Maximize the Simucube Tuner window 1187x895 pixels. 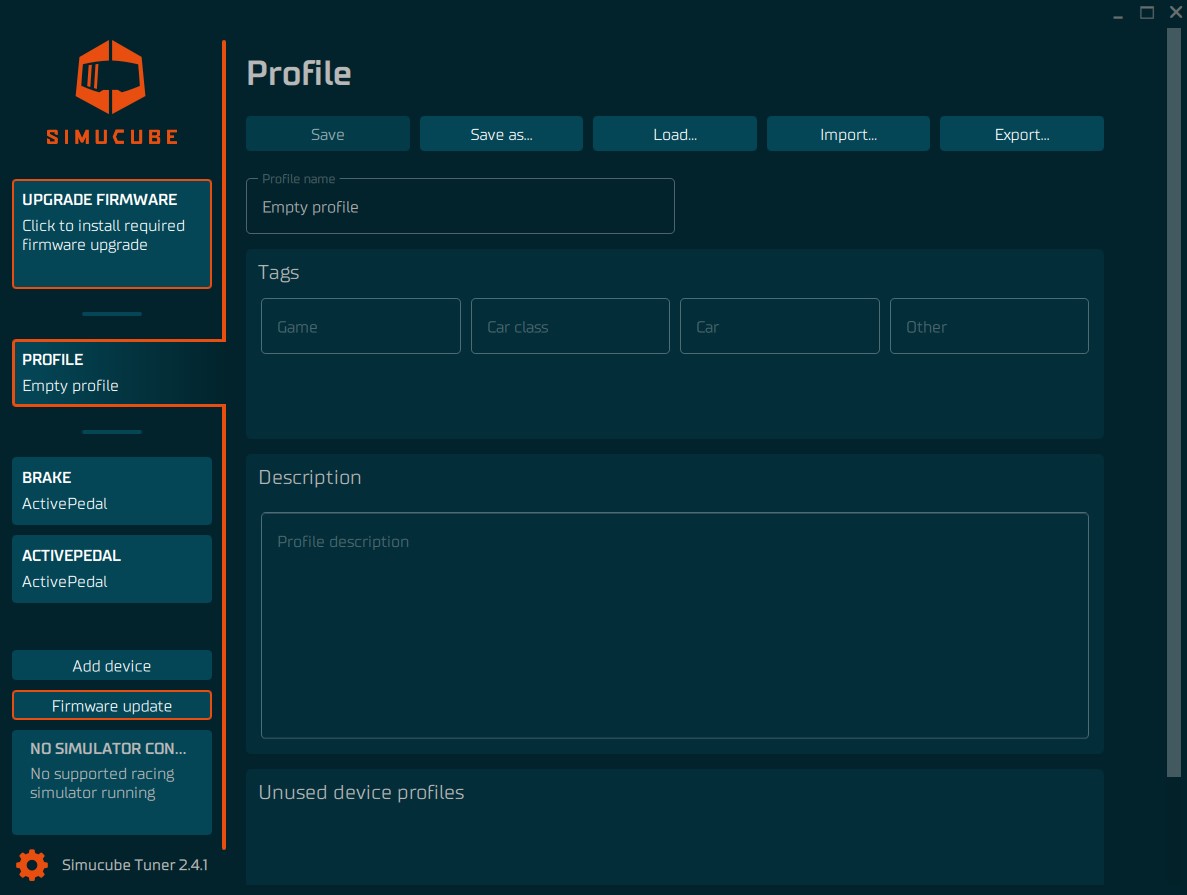tap(1147, 13)
